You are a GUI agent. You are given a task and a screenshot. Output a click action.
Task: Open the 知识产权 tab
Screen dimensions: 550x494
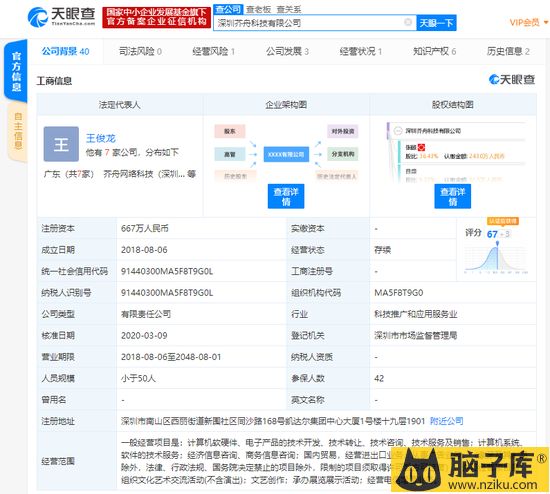(434, 52)
